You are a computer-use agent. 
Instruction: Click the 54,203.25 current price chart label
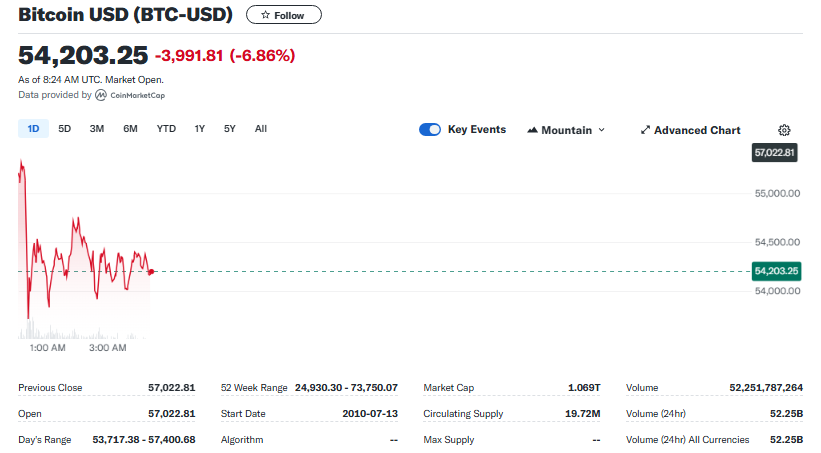(776, 271)
